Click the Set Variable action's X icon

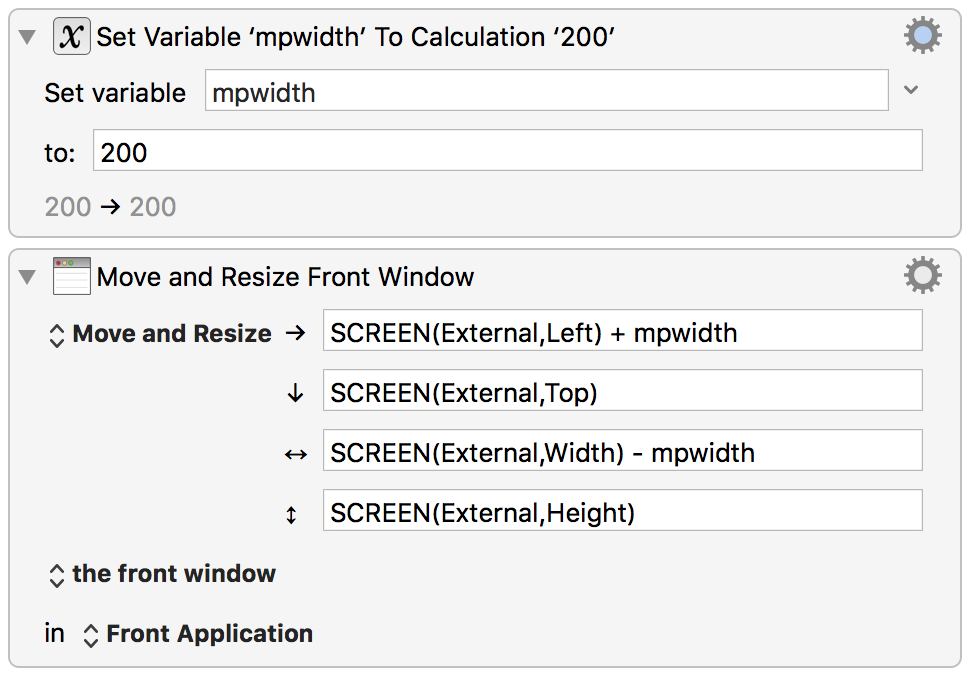(x=71, y=37)
